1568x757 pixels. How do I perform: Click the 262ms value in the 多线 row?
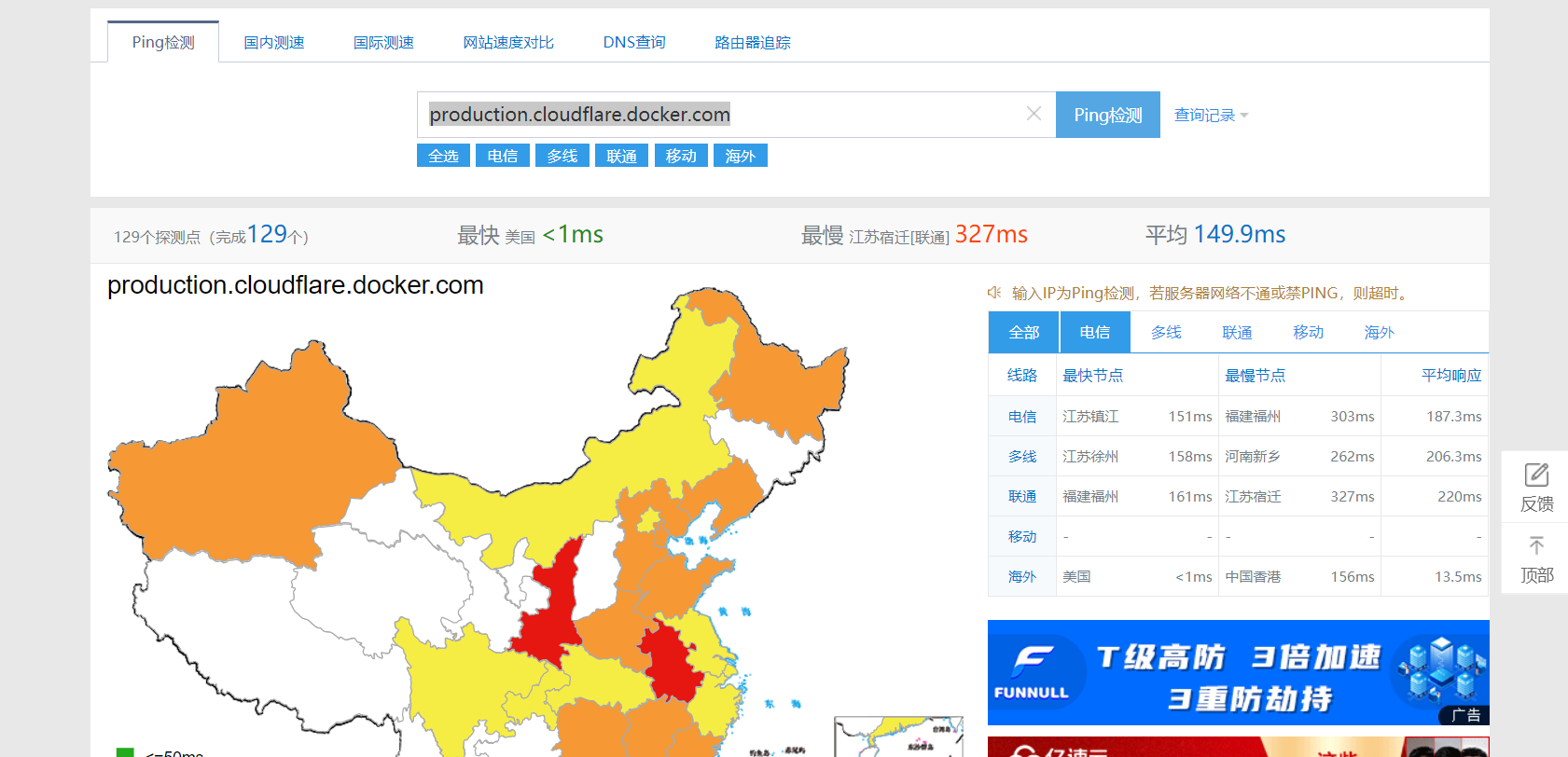pyautogui.click(x=1353, y=457)
